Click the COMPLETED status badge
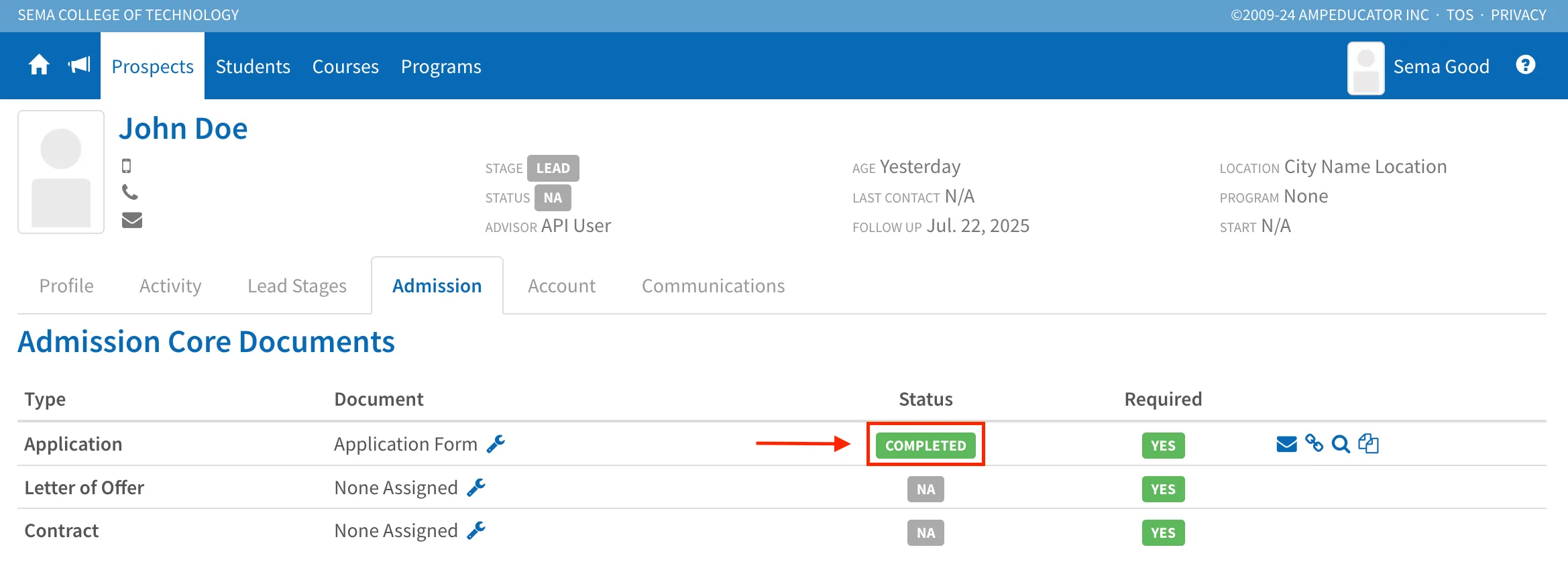The width and height of the screenshot is (1568, 574). pyautogui.click(x=926, y=445)
